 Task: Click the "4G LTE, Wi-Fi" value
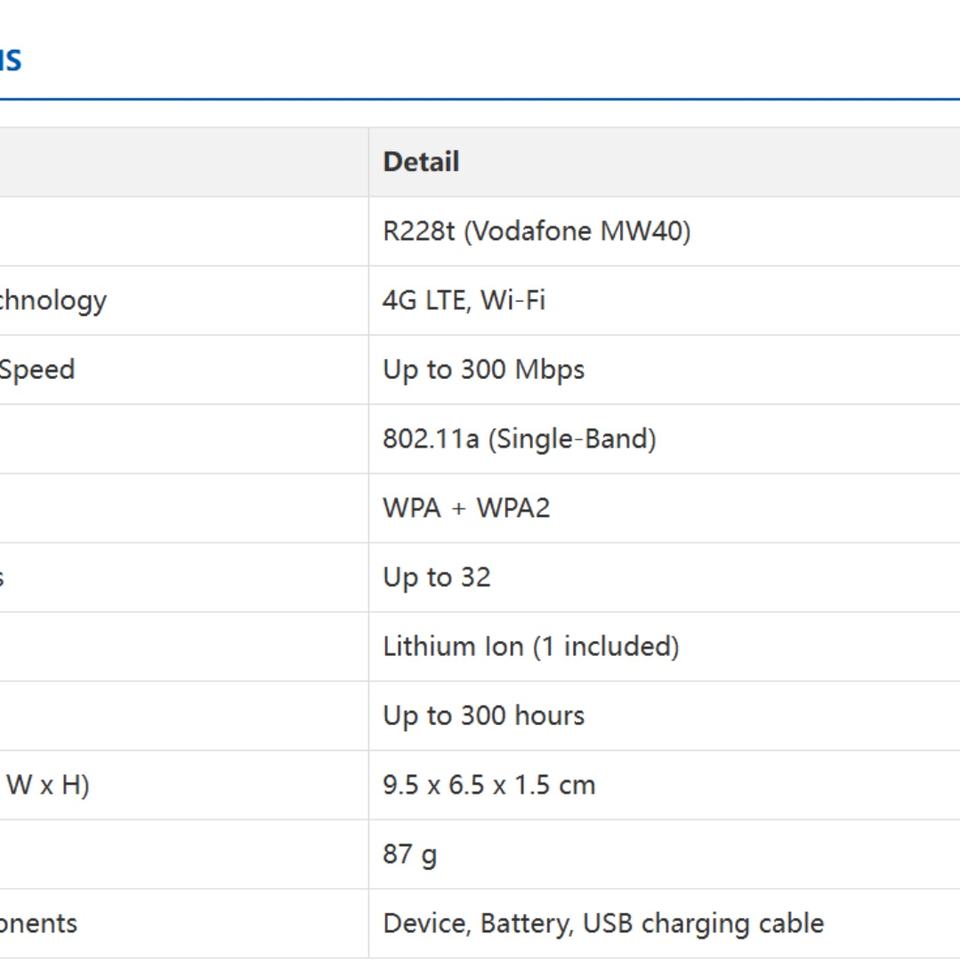tap(464, 300)
